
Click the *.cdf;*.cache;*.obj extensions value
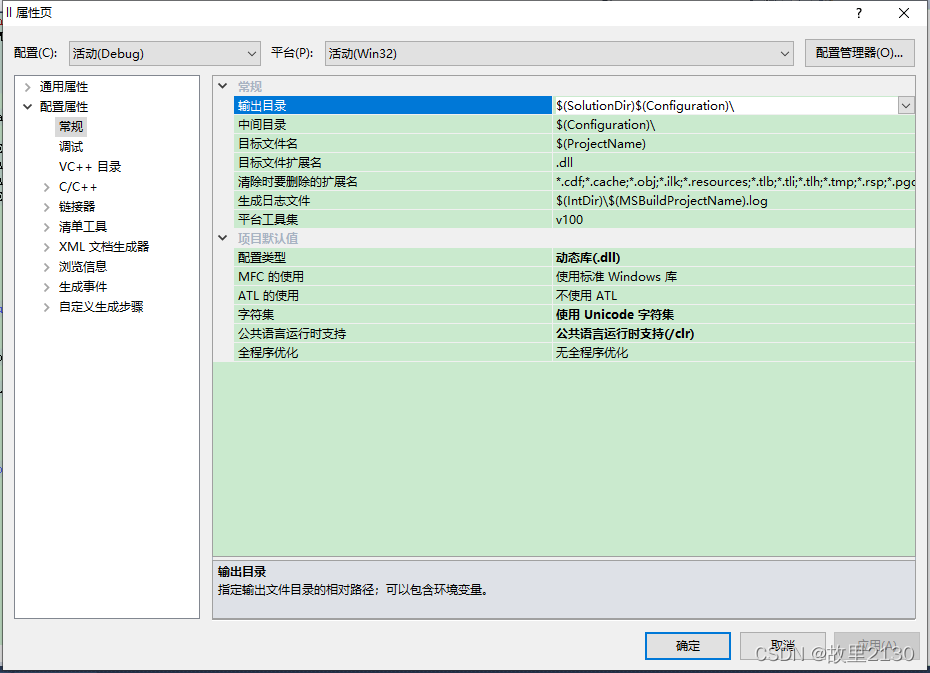click(x=734, y=181)
